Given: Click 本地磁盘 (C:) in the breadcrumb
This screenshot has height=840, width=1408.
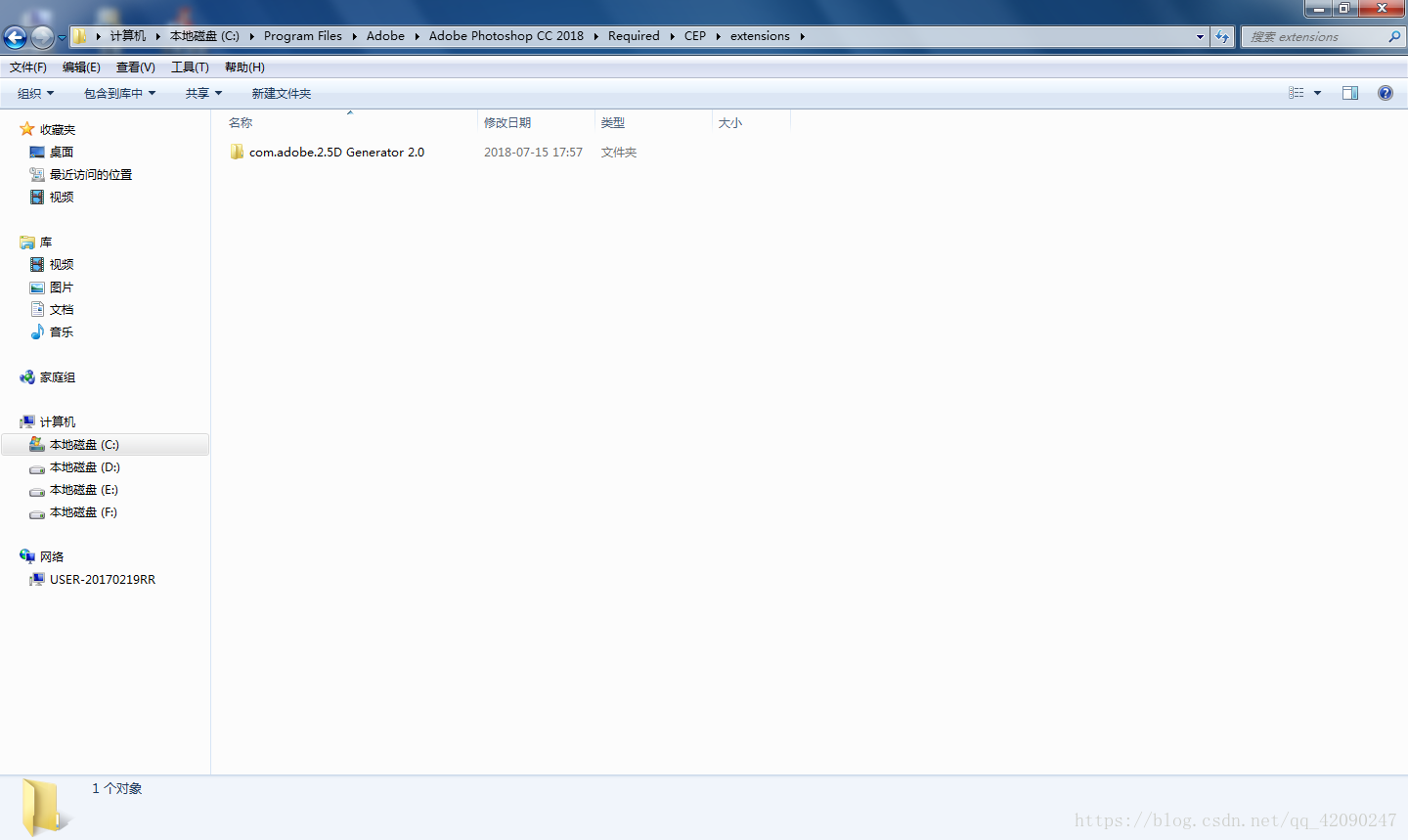Looking at the screenshot, I should point(204,36).
